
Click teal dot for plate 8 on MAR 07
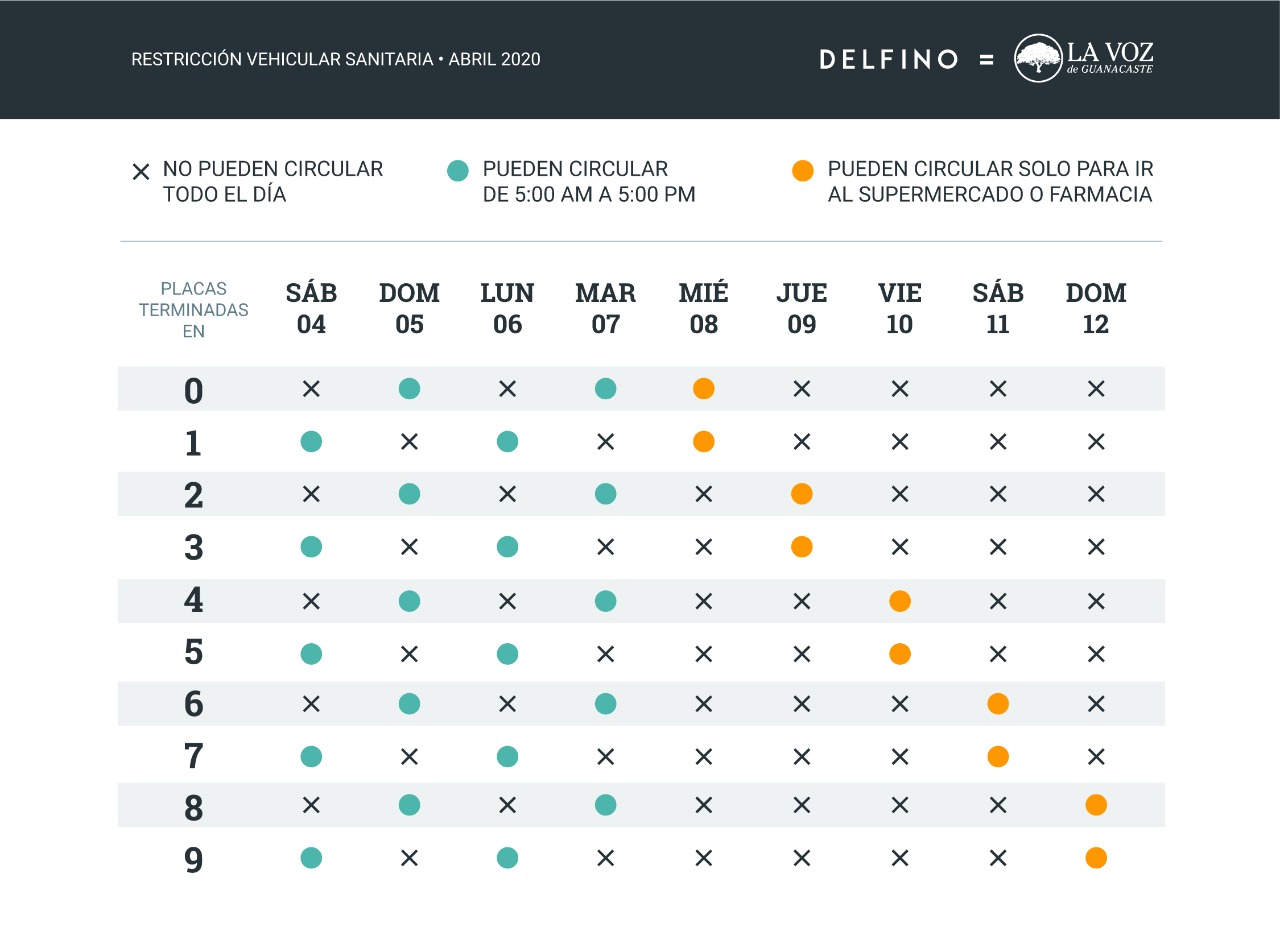click(x=606, y=805)
